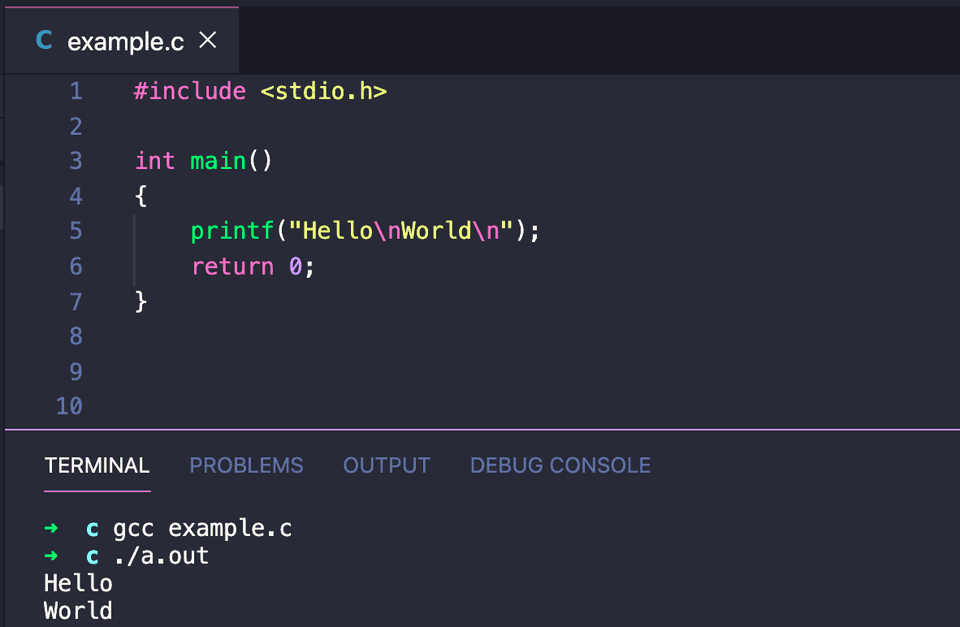Click line number 5 beside printf
Screen dimensions: 960x627
[x=75, y=230]
